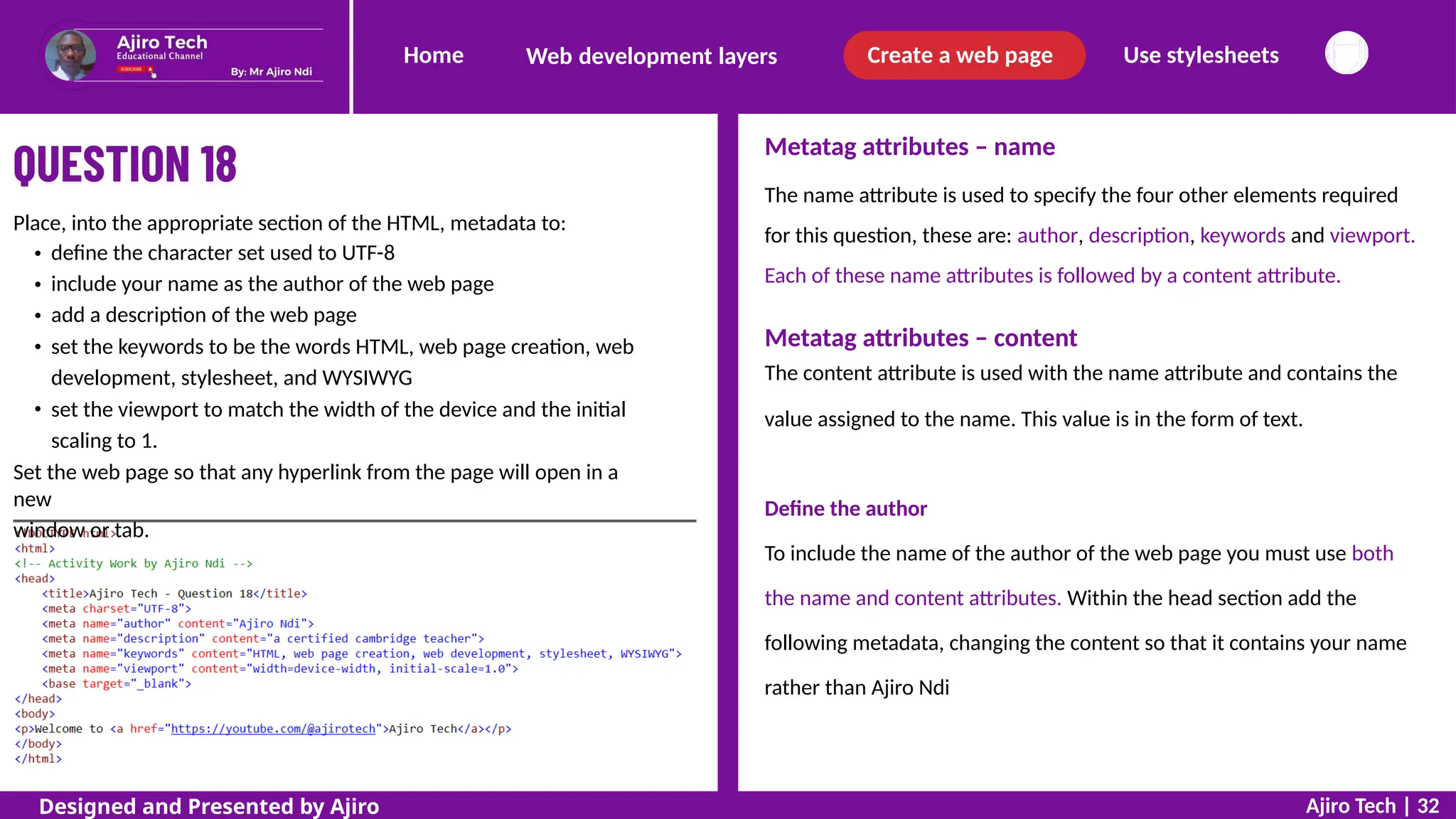Click the 'Define the author' subheading

click(845, 508)
